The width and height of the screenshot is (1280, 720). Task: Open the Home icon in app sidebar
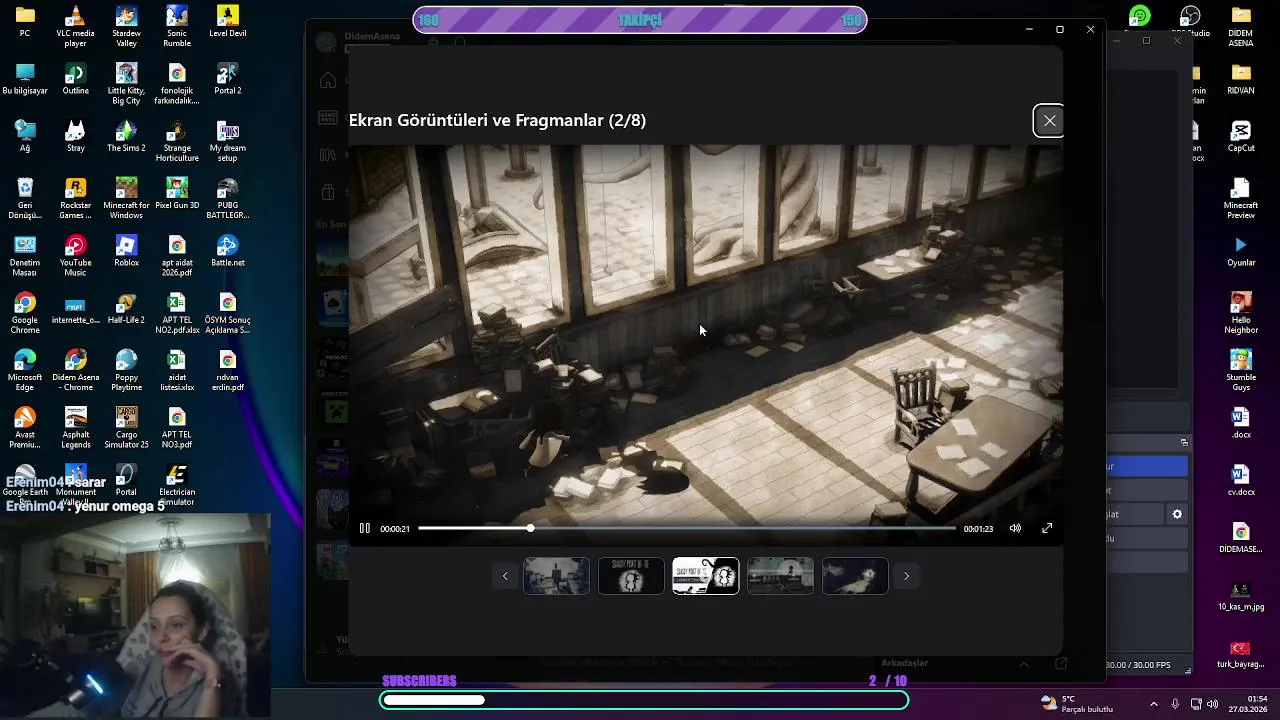tap(327, 80)
